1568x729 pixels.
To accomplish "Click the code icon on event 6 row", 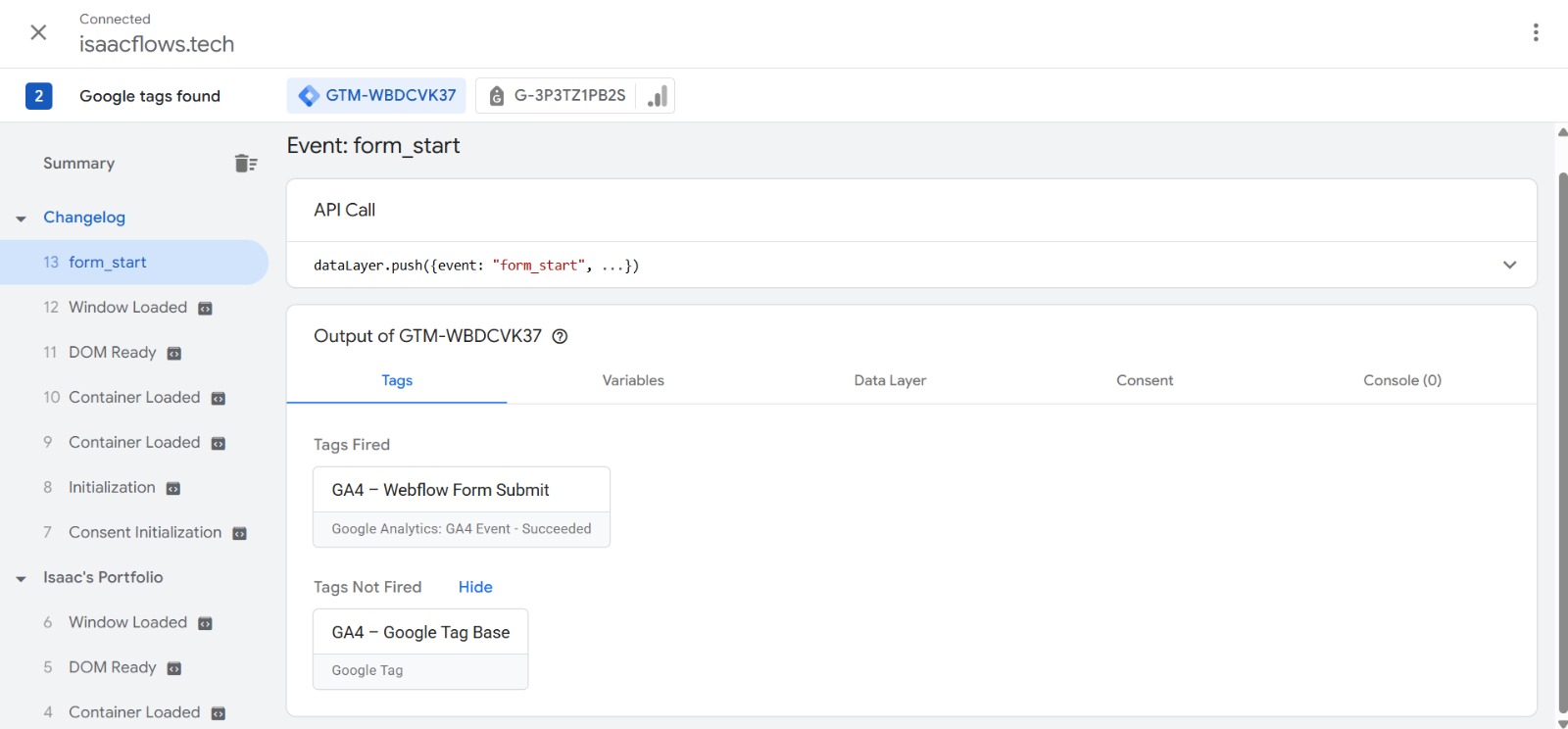I will tap(205, 624).
